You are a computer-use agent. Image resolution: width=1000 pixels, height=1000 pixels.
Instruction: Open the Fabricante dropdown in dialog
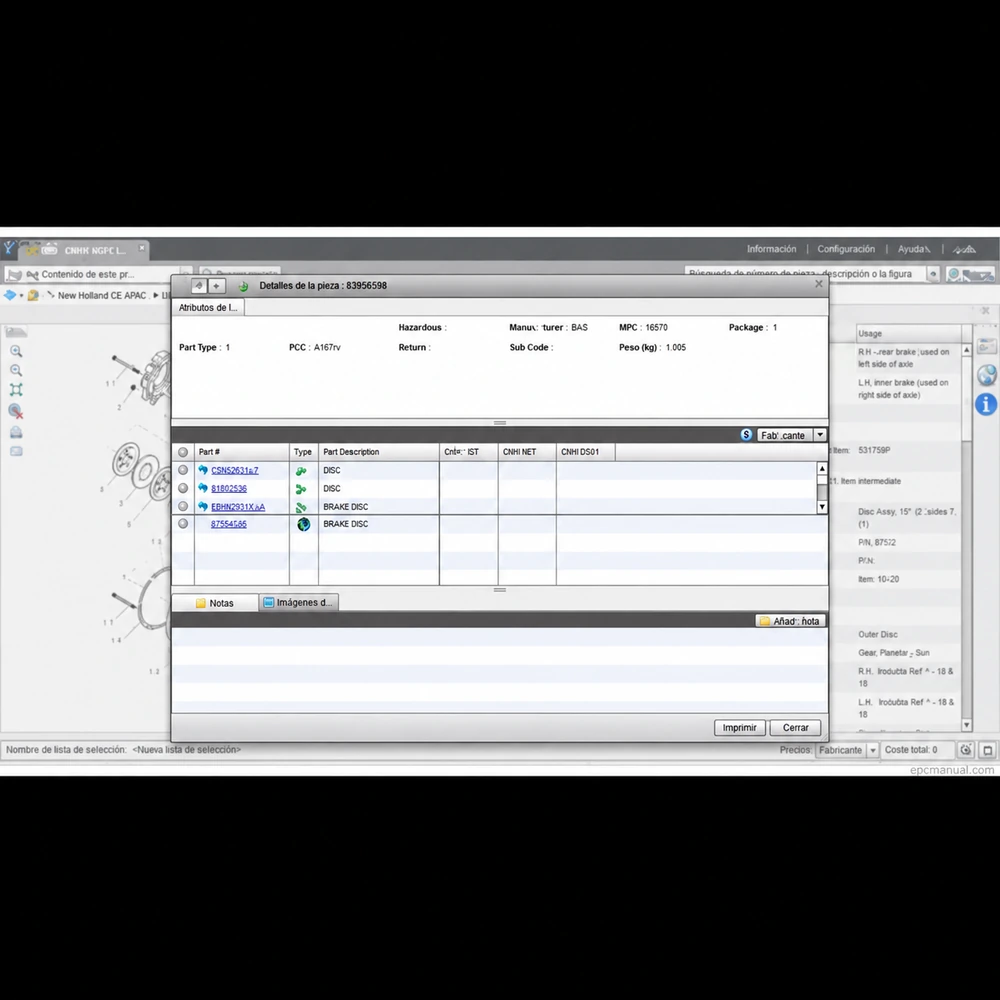pyautogui.click(x=820, y=435)
